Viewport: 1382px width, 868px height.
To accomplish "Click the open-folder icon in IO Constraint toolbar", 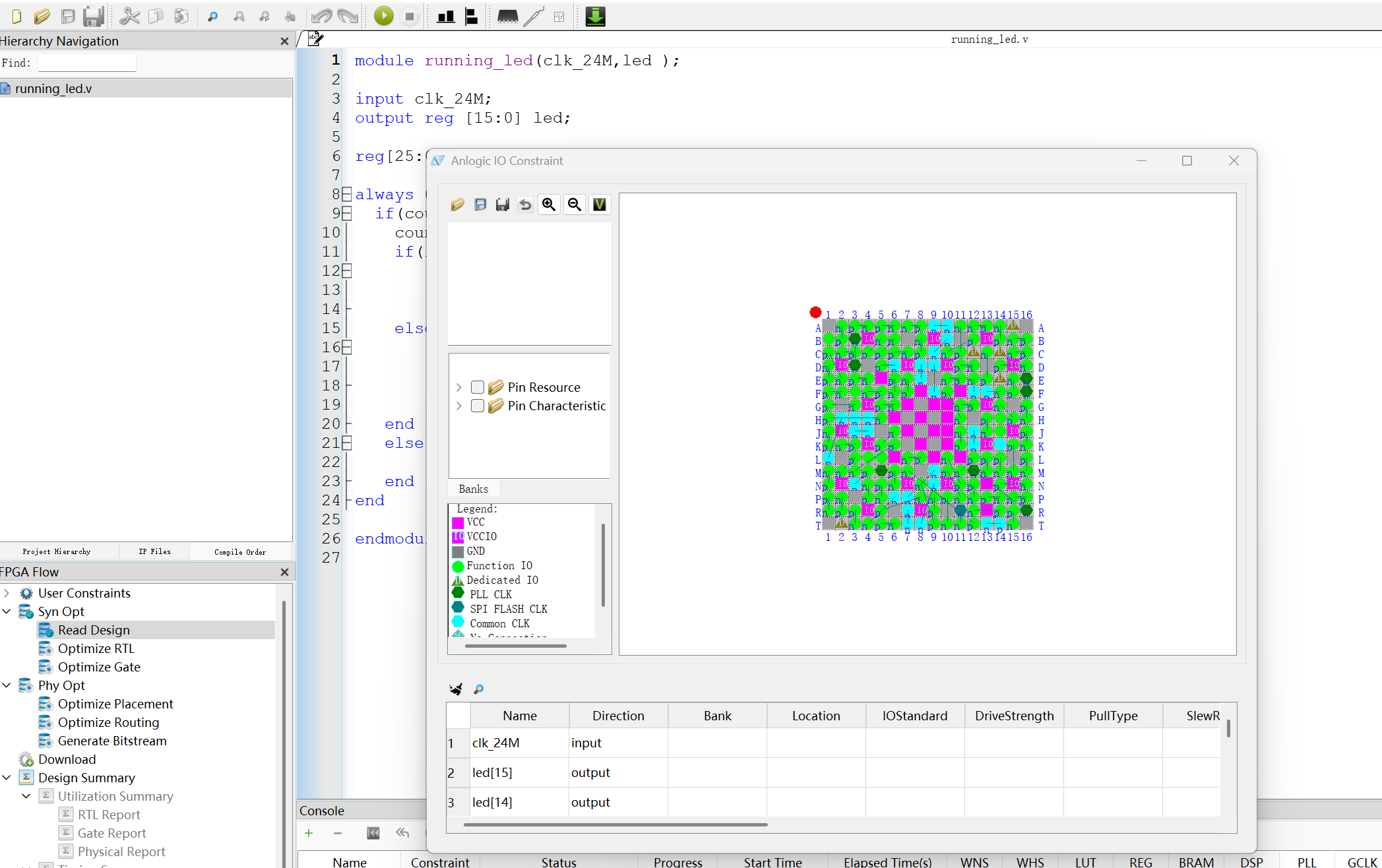I will (457, 204).
